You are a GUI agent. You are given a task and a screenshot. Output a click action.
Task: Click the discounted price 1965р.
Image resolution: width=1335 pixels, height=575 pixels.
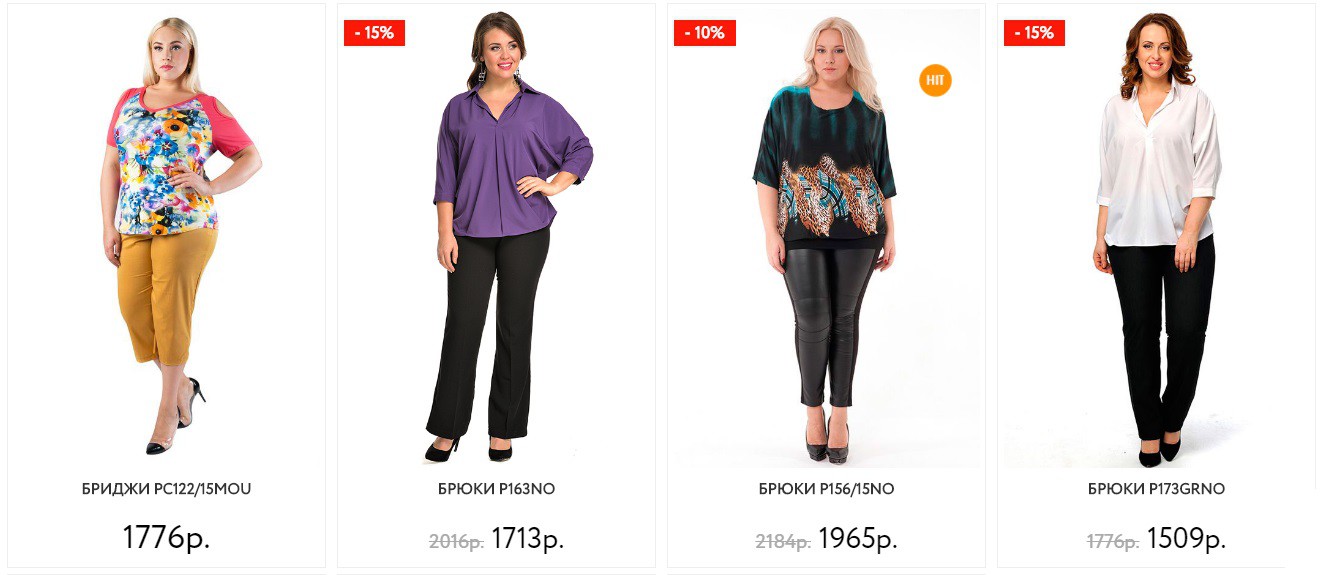coord(858,540)
